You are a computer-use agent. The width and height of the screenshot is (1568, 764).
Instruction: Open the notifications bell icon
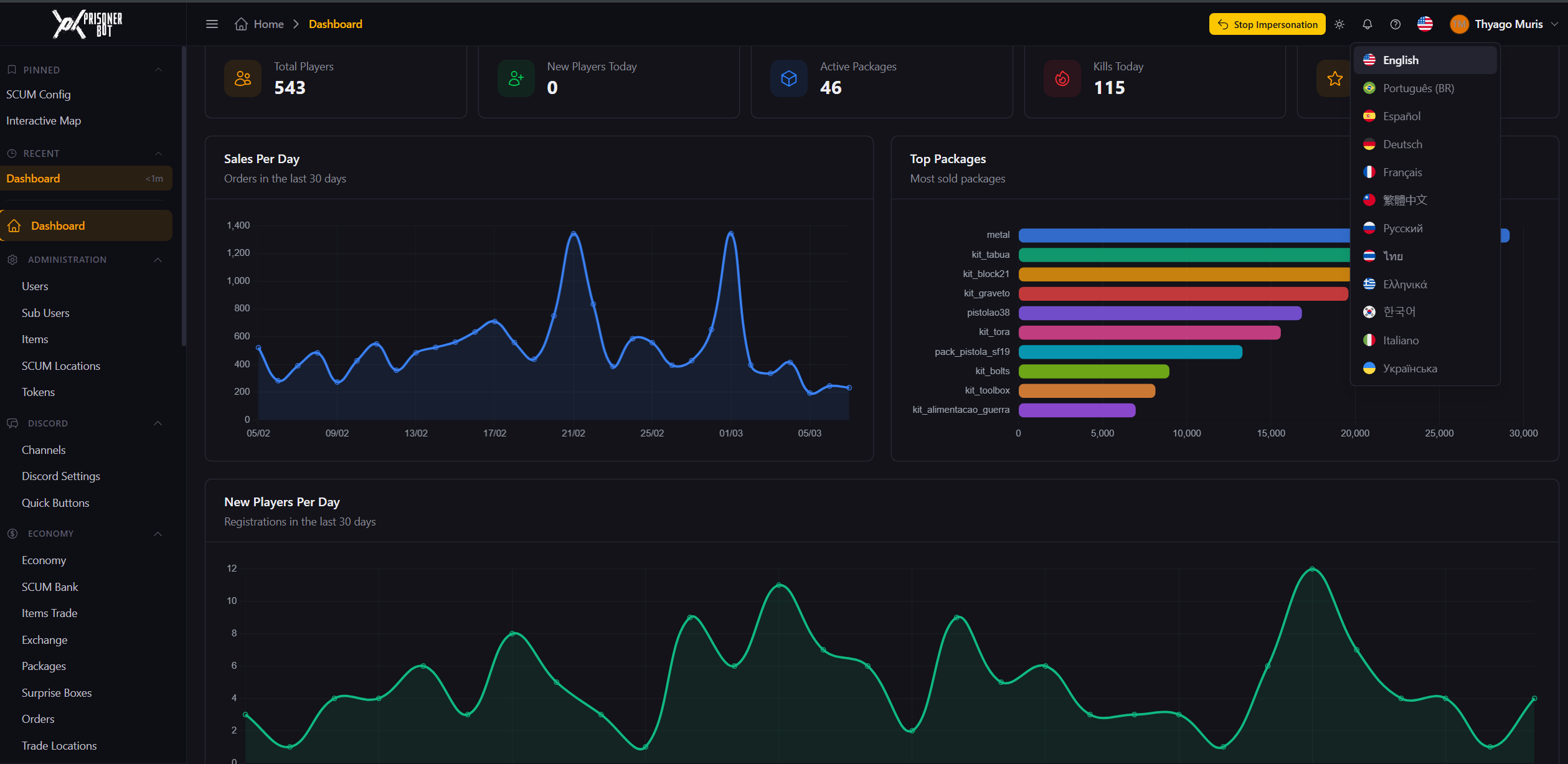[1367, 24]
